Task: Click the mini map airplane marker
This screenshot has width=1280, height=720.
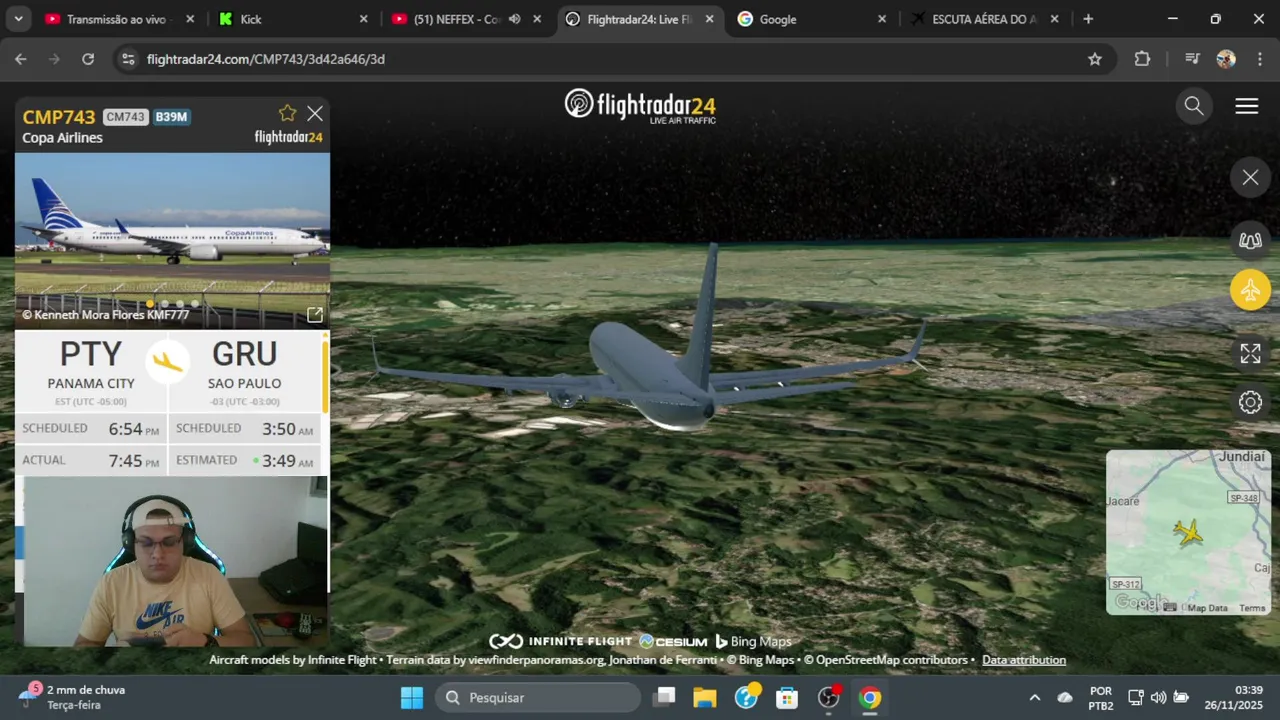Action: tap(1189, 532)
